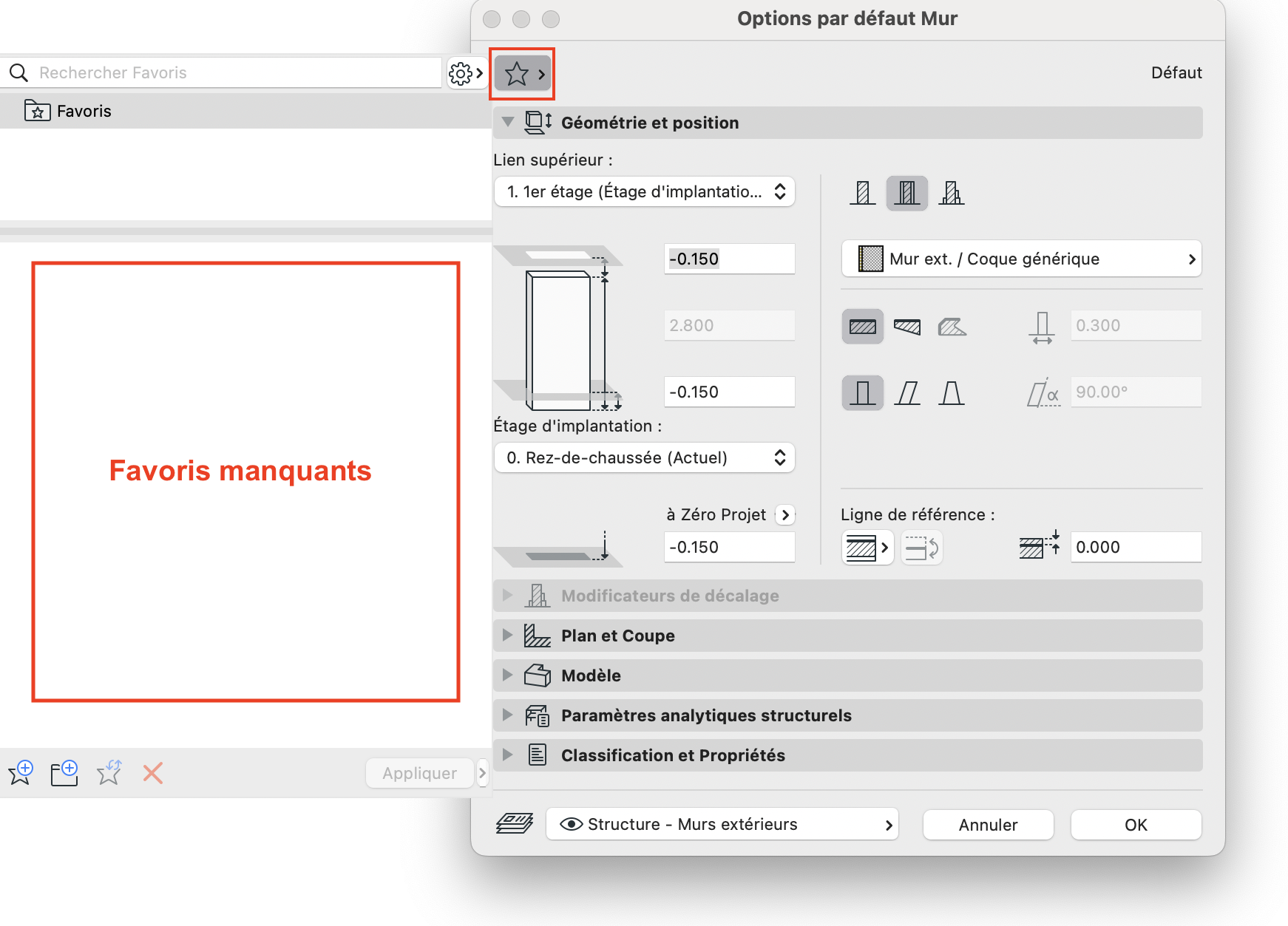Click the new favorite star-plus icon

click(21, 772)
